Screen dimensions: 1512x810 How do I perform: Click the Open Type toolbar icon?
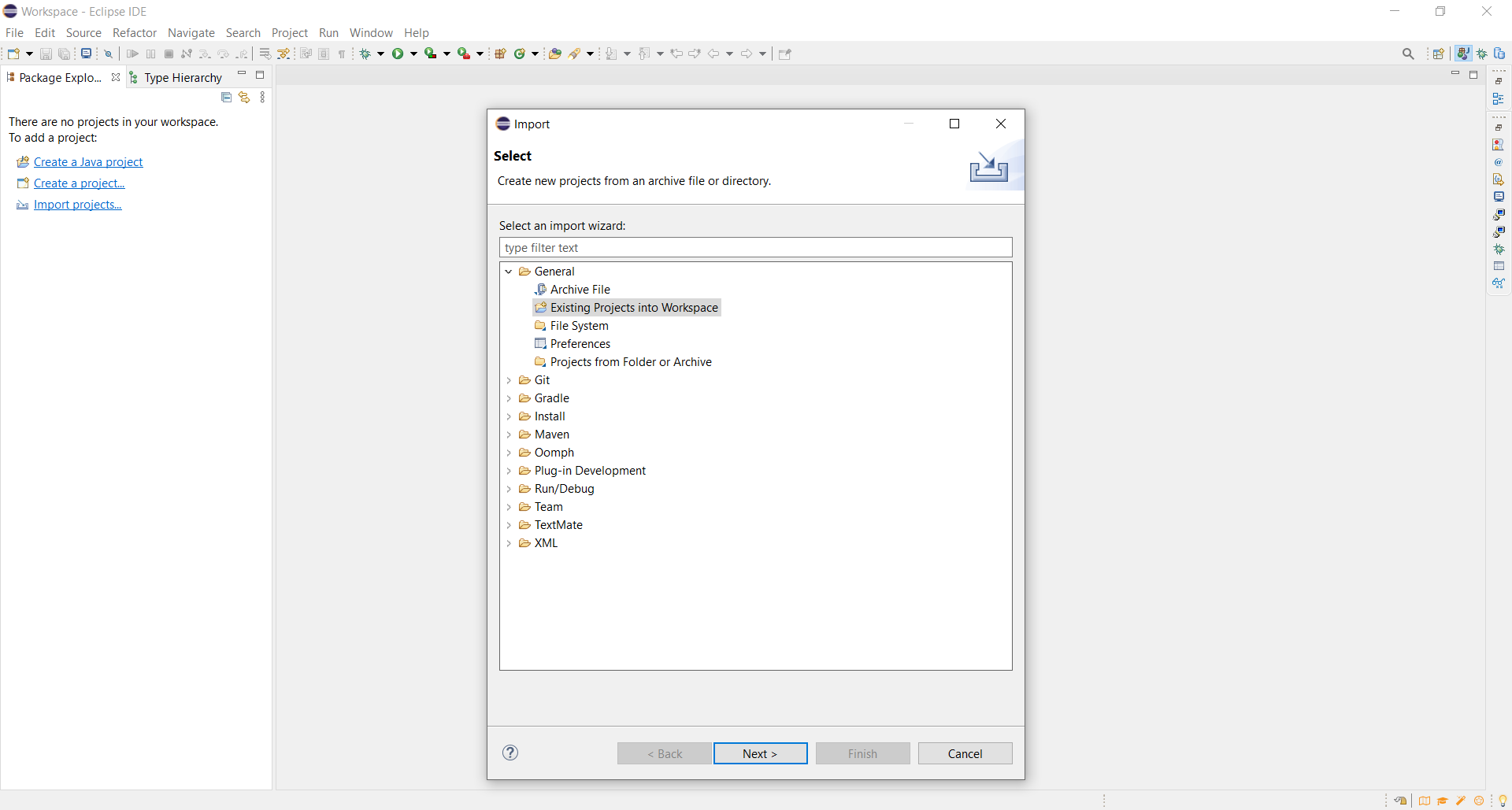click(555, 54)
